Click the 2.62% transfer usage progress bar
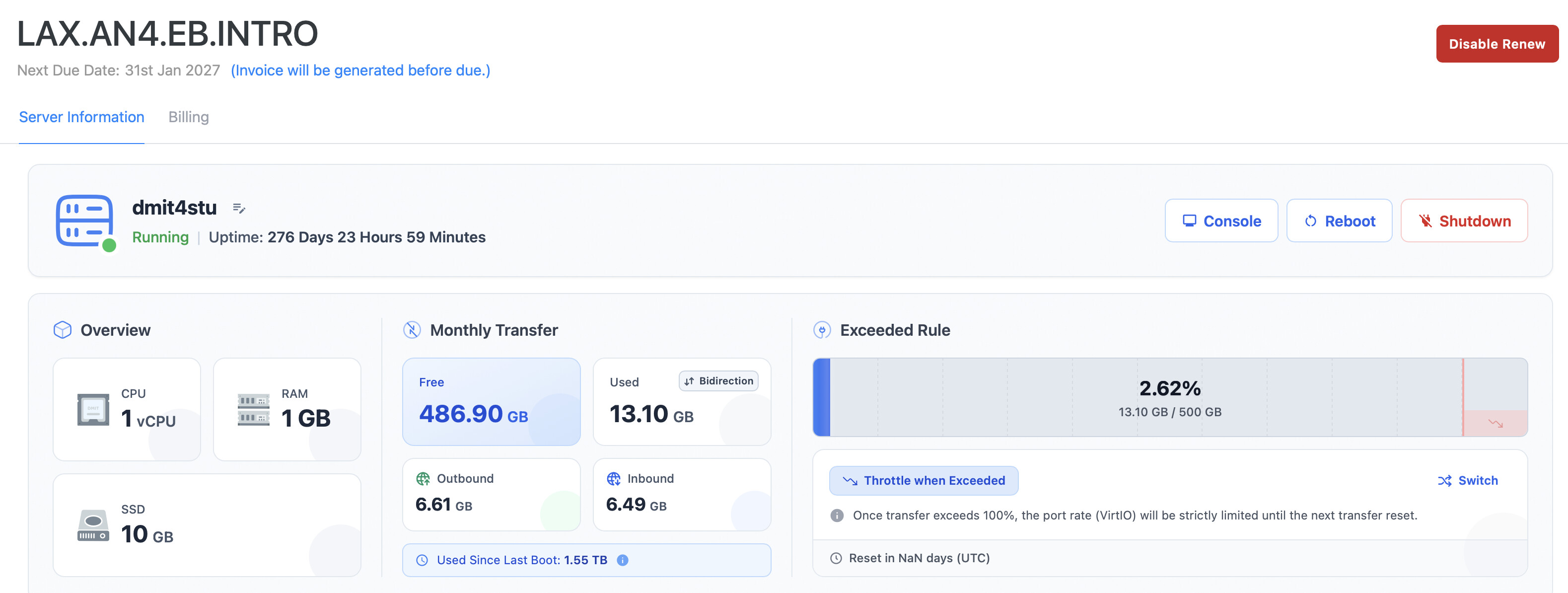 pyautogui.click(x=1169, y=397)
